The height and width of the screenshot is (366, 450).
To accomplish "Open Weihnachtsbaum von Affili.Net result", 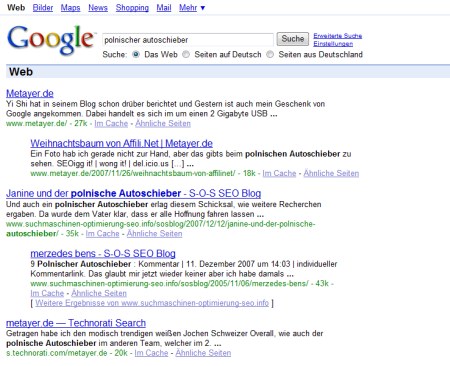I will 121,143.
